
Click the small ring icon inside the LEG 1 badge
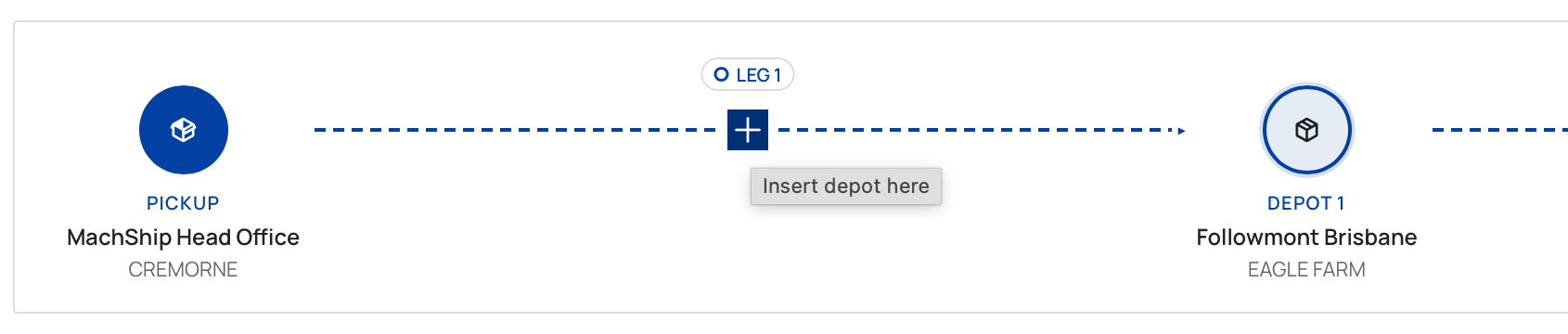coord(721,75)
